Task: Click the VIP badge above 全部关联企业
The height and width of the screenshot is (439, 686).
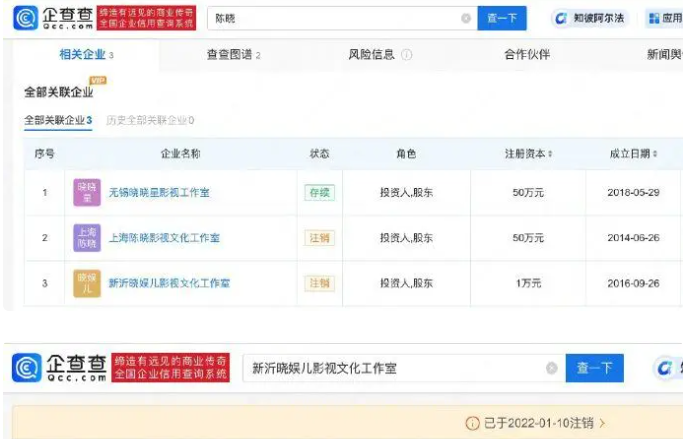Action: [98, 80]
